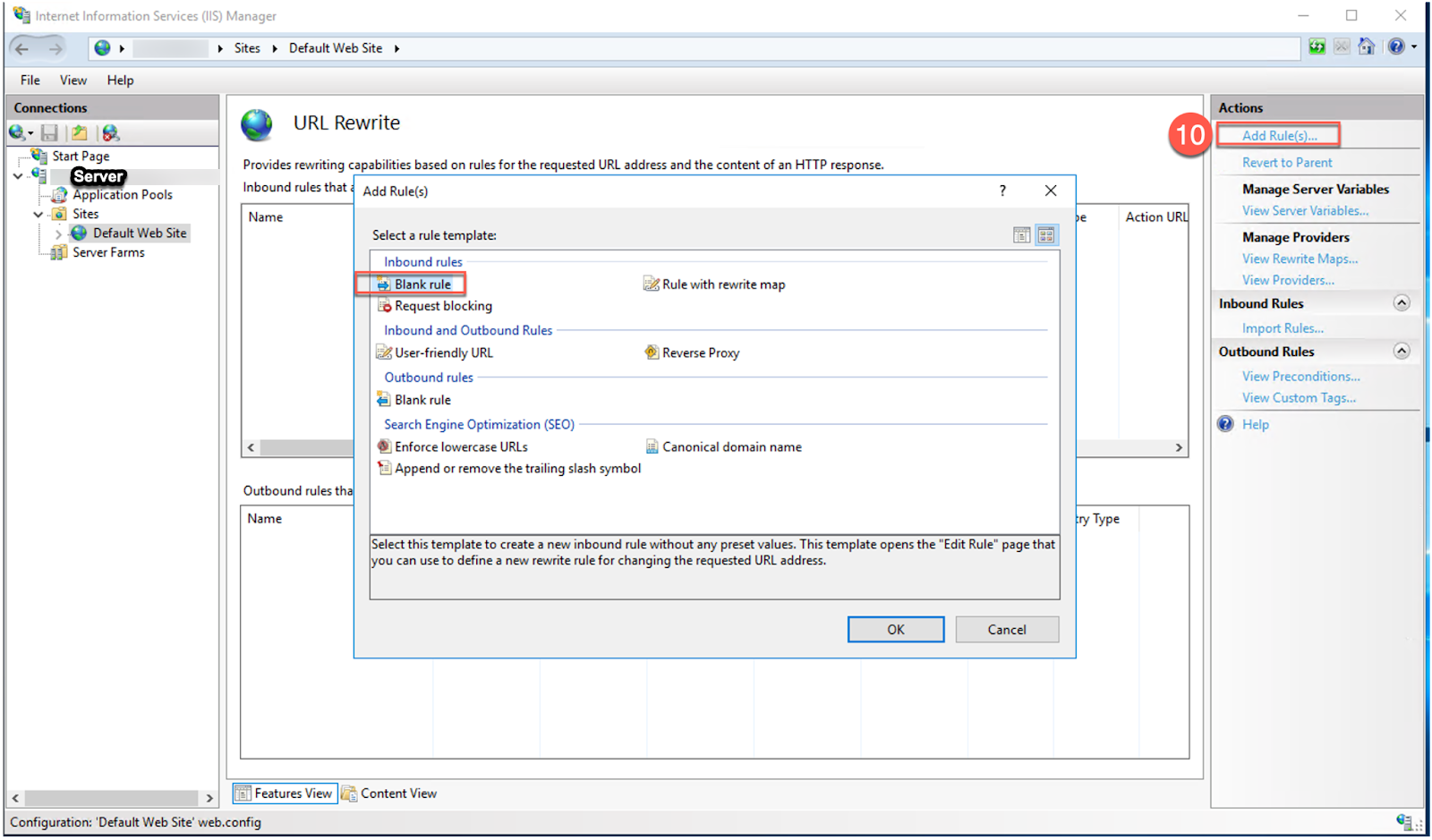Image resolution: width=1432 pixels, height=840 pixels.
Task: Click scroll-right arrow of inbound rules list
Action: [x=1179, y=447]
